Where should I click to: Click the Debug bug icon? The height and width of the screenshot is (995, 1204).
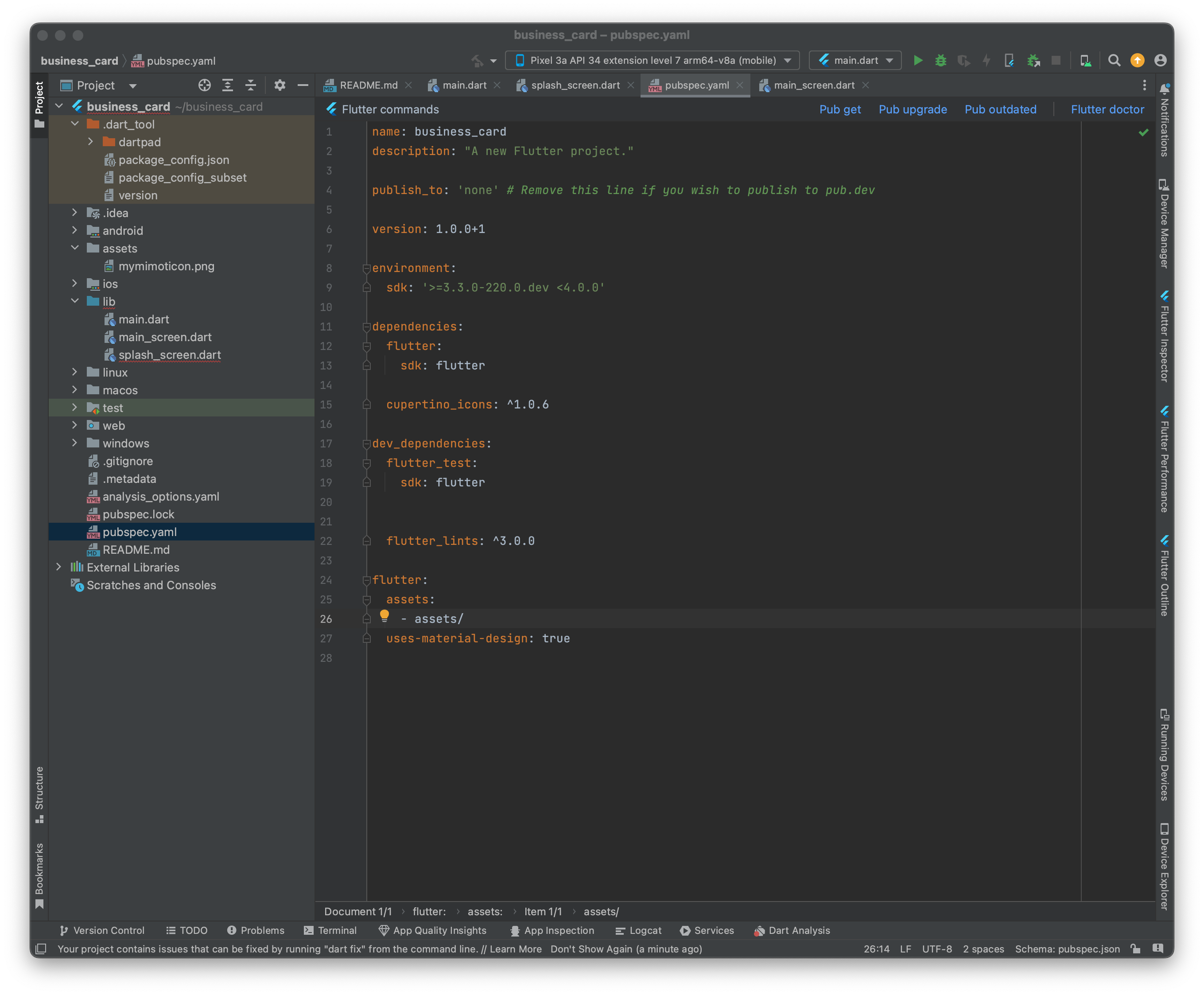(940, 60)
